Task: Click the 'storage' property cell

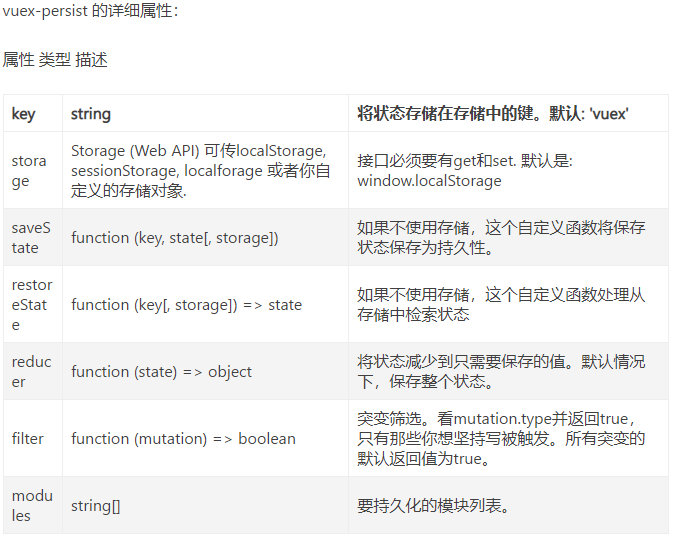Action: click(29, 171)
